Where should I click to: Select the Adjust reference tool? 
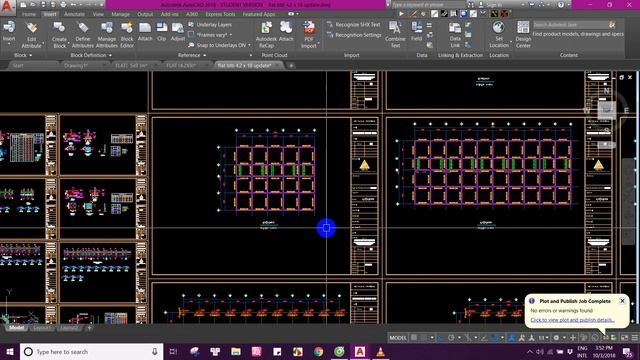178,31
